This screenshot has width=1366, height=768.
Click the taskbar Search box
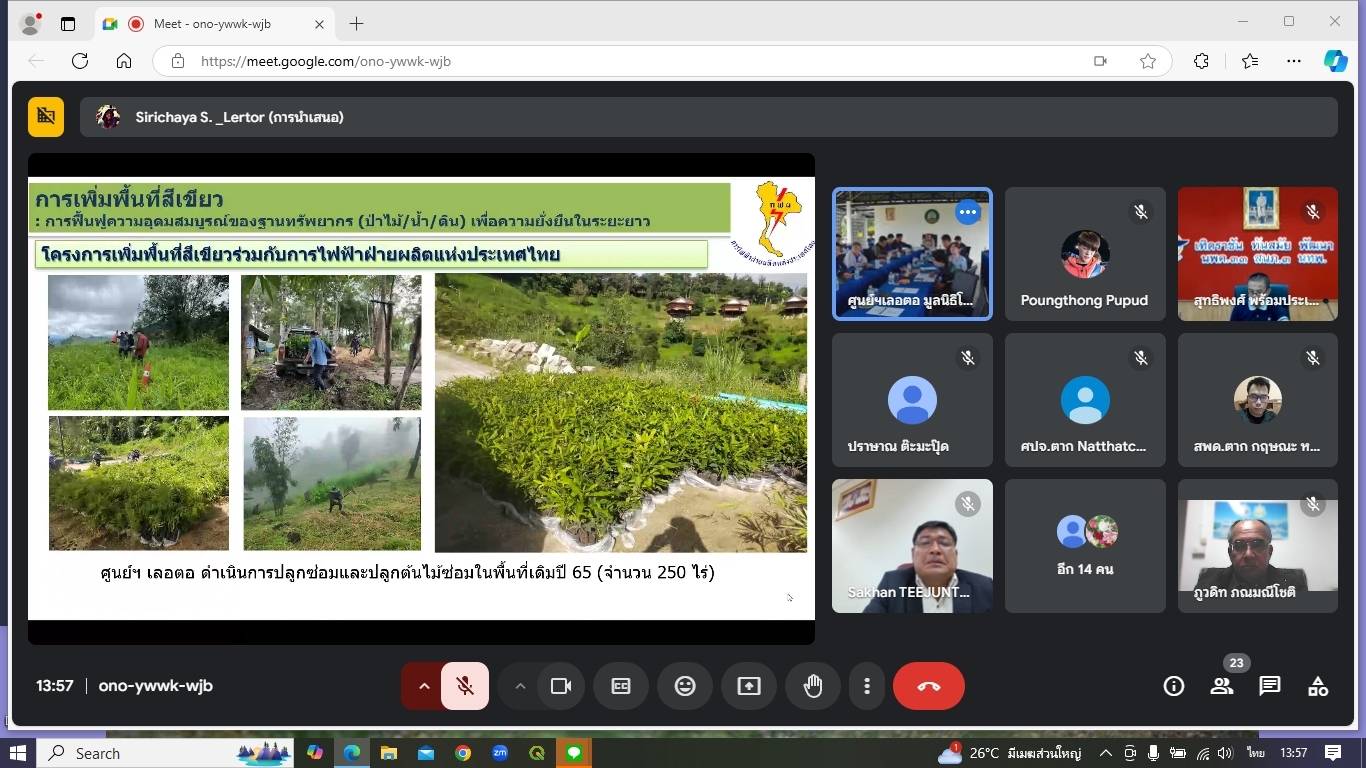[x=165, y=753]
